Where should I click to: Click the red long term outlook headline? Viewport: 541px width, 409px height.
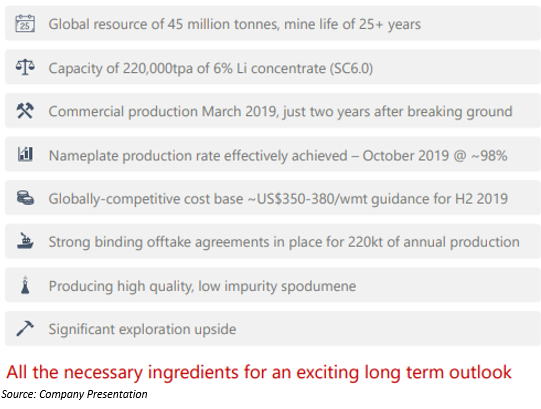coord(259,372)
